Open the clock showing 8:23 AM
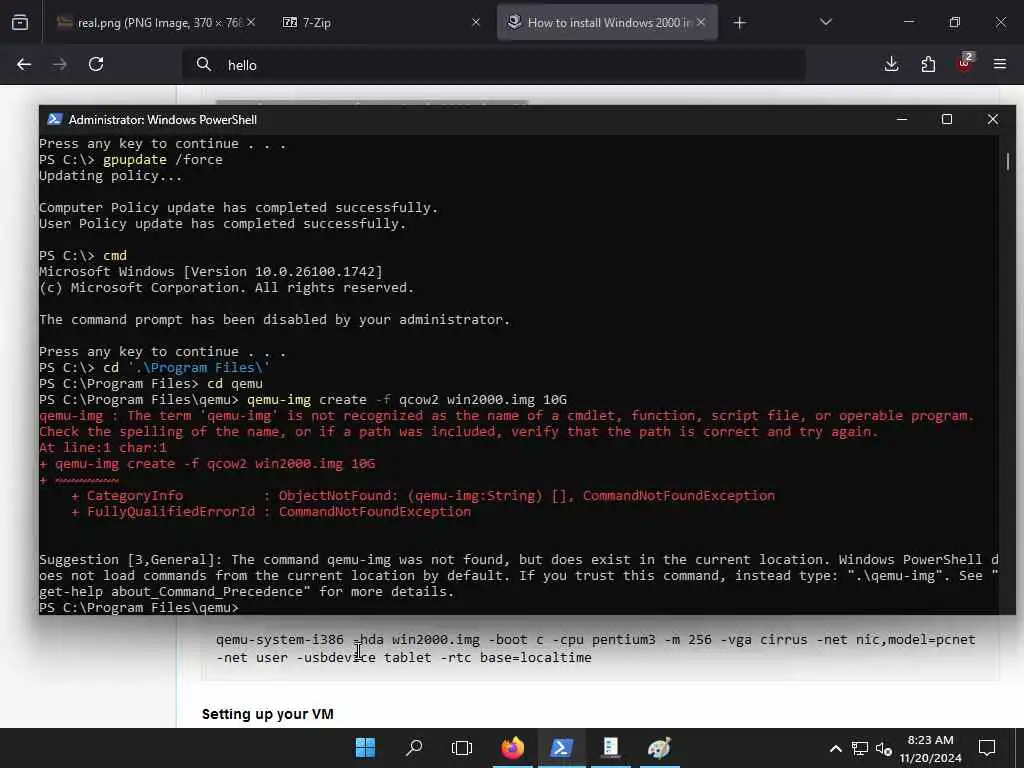The image size is (1024, 768). point(930,748)
